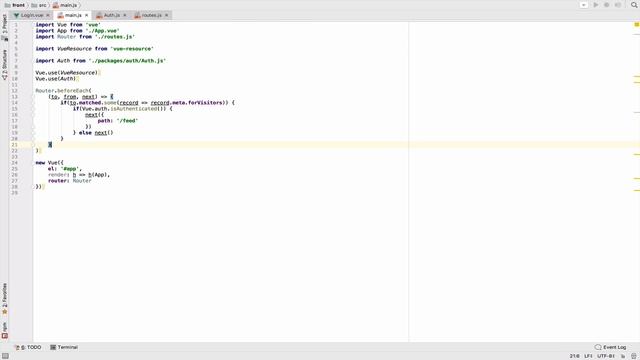Change line separator LF in status bar
640x360 pixels.
point(588,356)
